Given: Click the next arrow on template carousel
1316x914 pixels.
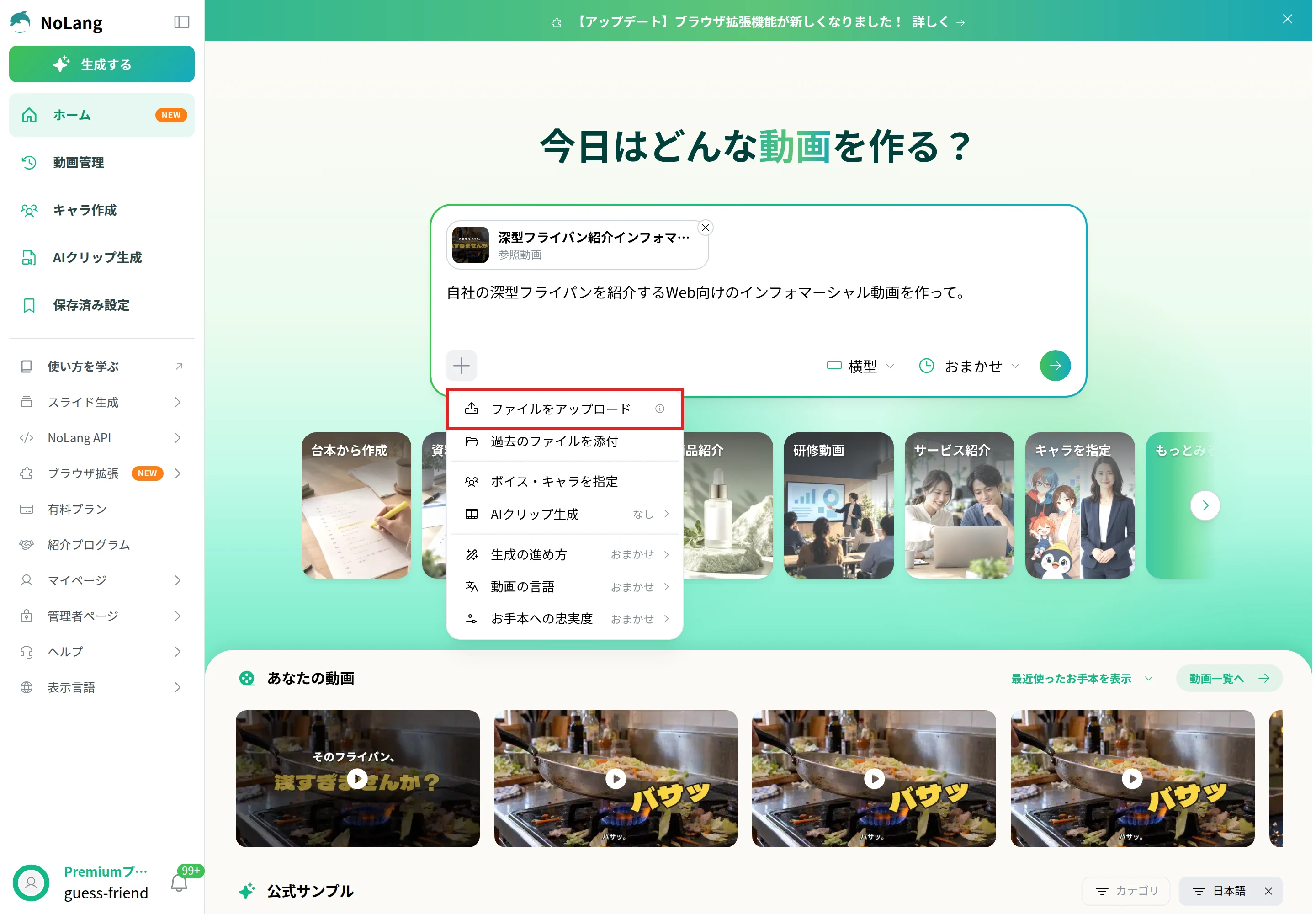Looking at the screenshot, I should [x=1205, y=506].
